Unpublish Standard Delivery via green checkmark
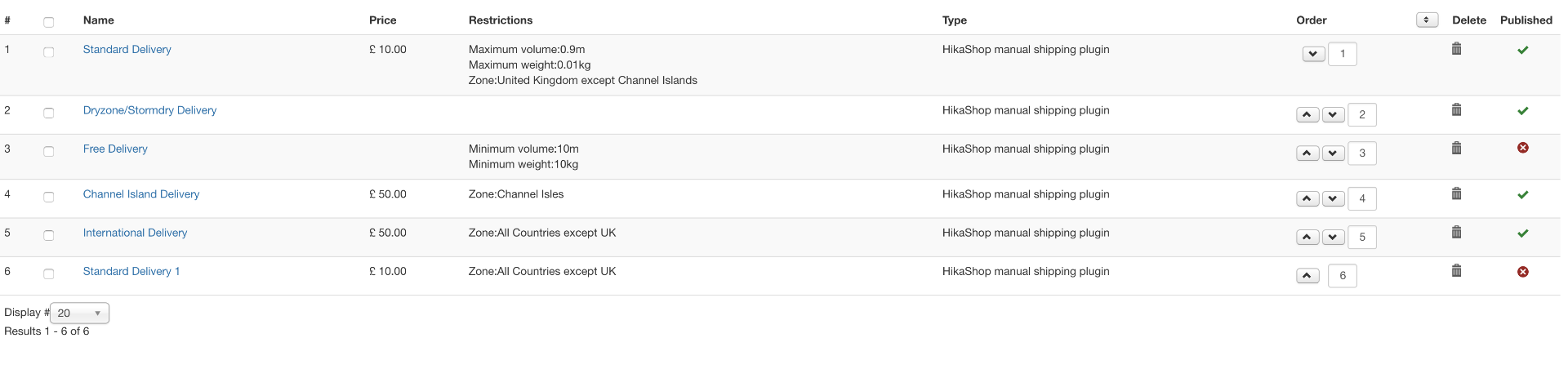 click(1523, 50)
